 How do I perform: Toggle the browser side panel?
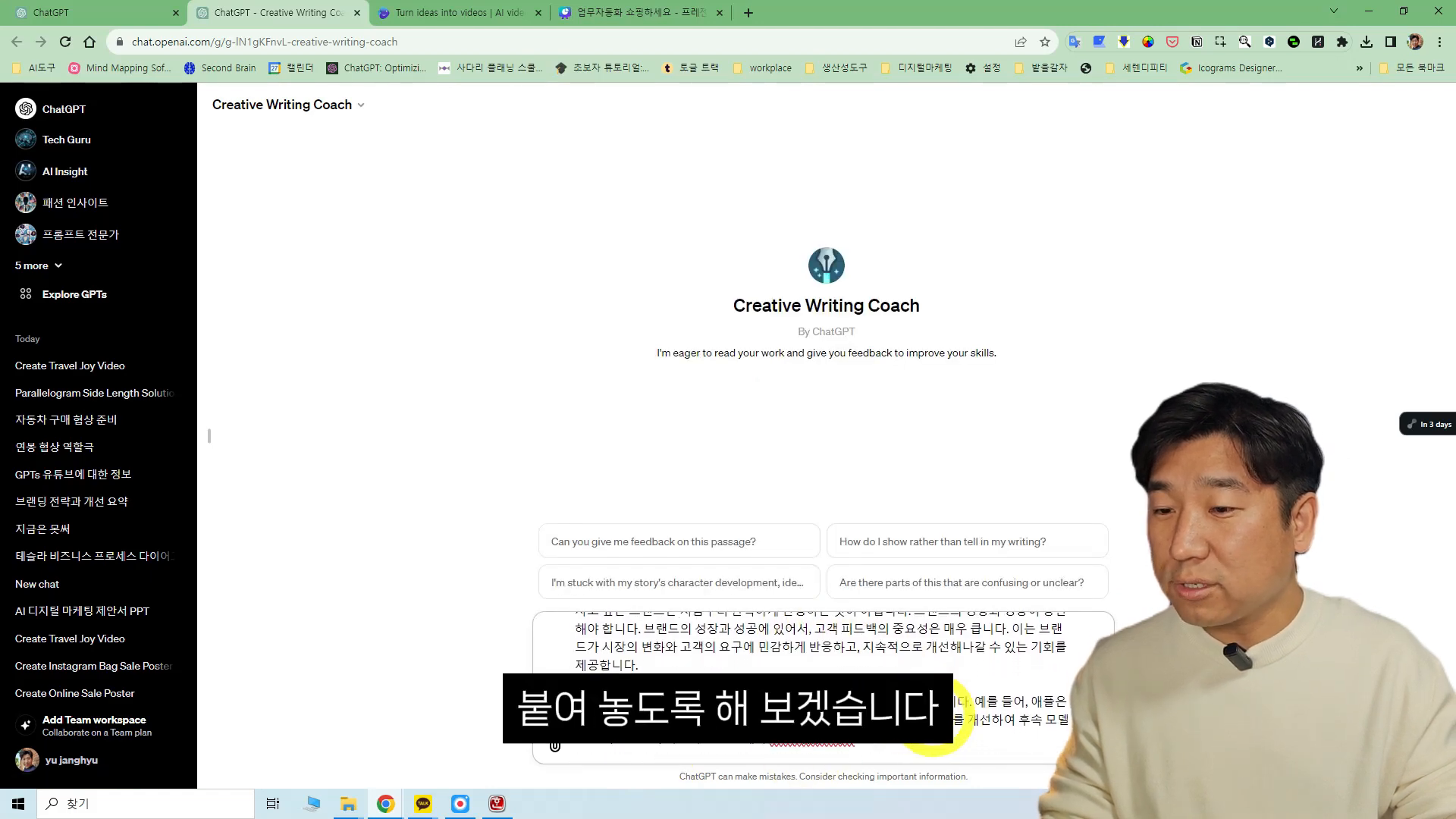[x=1391, y=42]
